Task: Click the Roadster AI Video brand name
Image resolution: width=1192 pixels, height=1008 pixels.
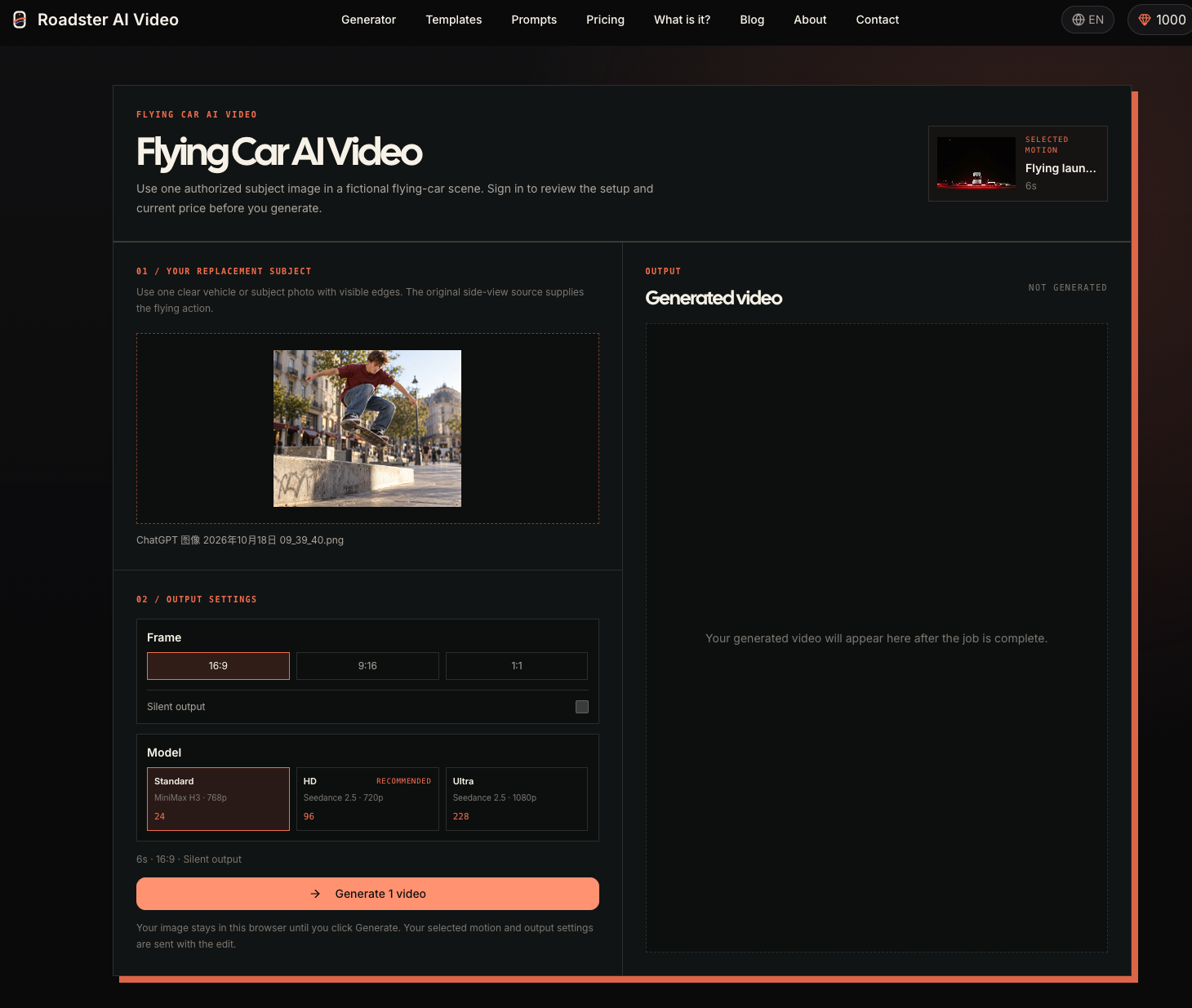Action: point(108,20)
